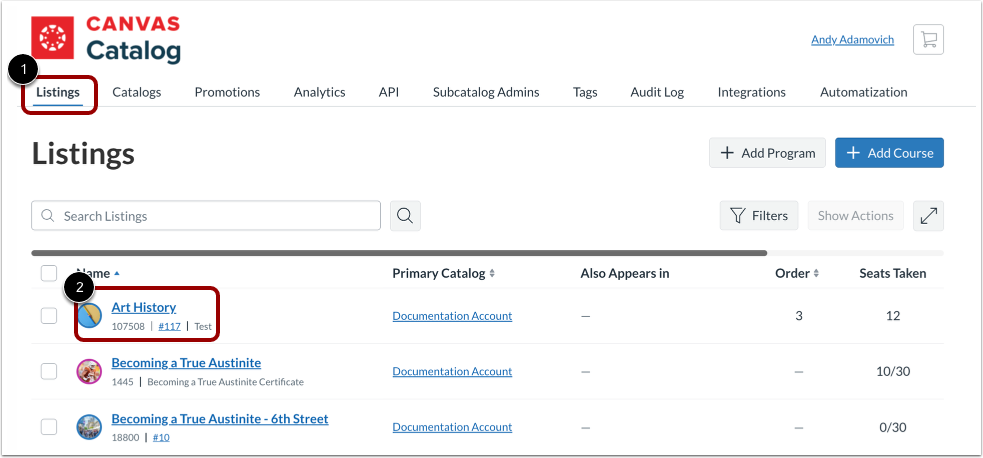The height and width of the screenshot is (458, 983).
Task: Click the Becoming a True Austinite thumbnail
Action: coord(89,372)
